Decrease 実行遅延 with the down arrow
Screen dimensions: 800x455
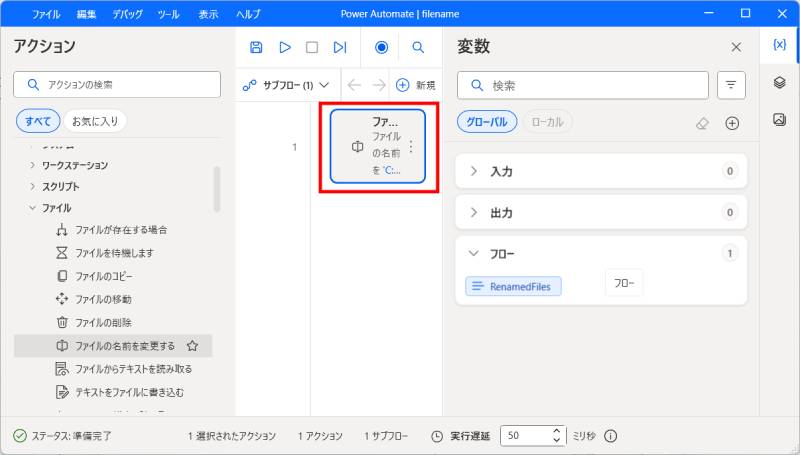click(x=557, y=440)
